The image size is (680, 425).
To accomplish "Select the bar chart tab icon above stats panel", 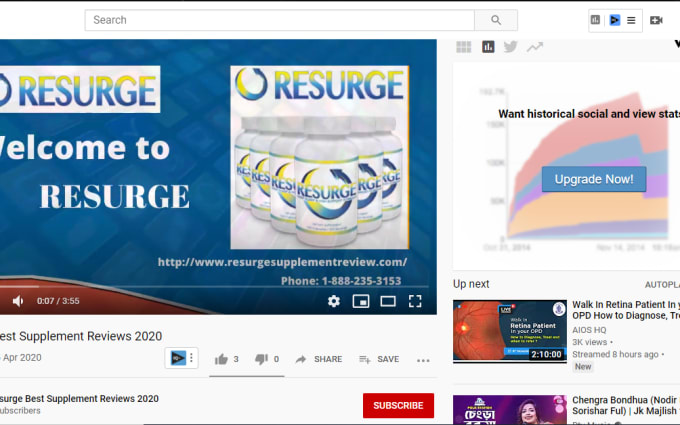I will [x=488, y=47].
